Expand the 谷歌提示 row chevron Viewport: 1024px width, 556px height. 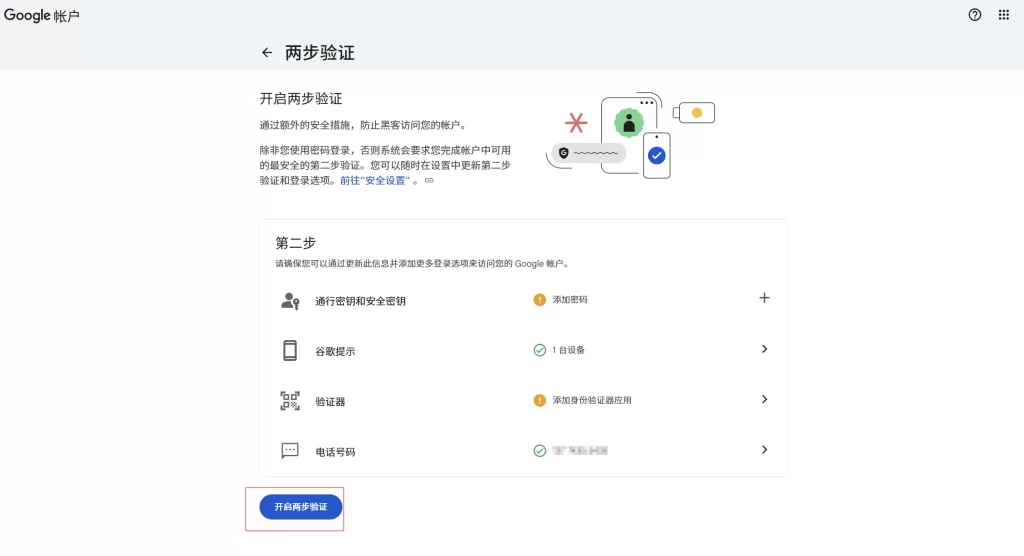tap(764, 349)
